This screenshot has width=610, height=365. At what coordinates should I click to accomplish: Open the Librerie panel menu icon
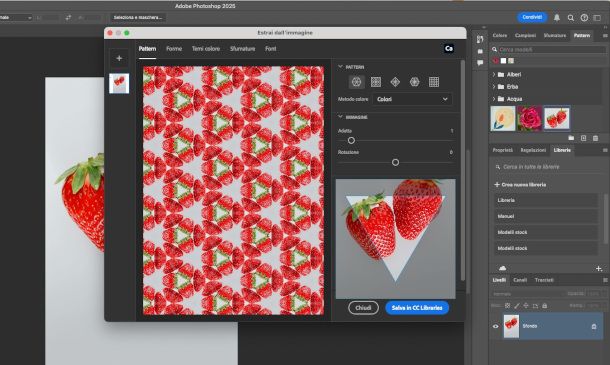click(x=605, y=150)
